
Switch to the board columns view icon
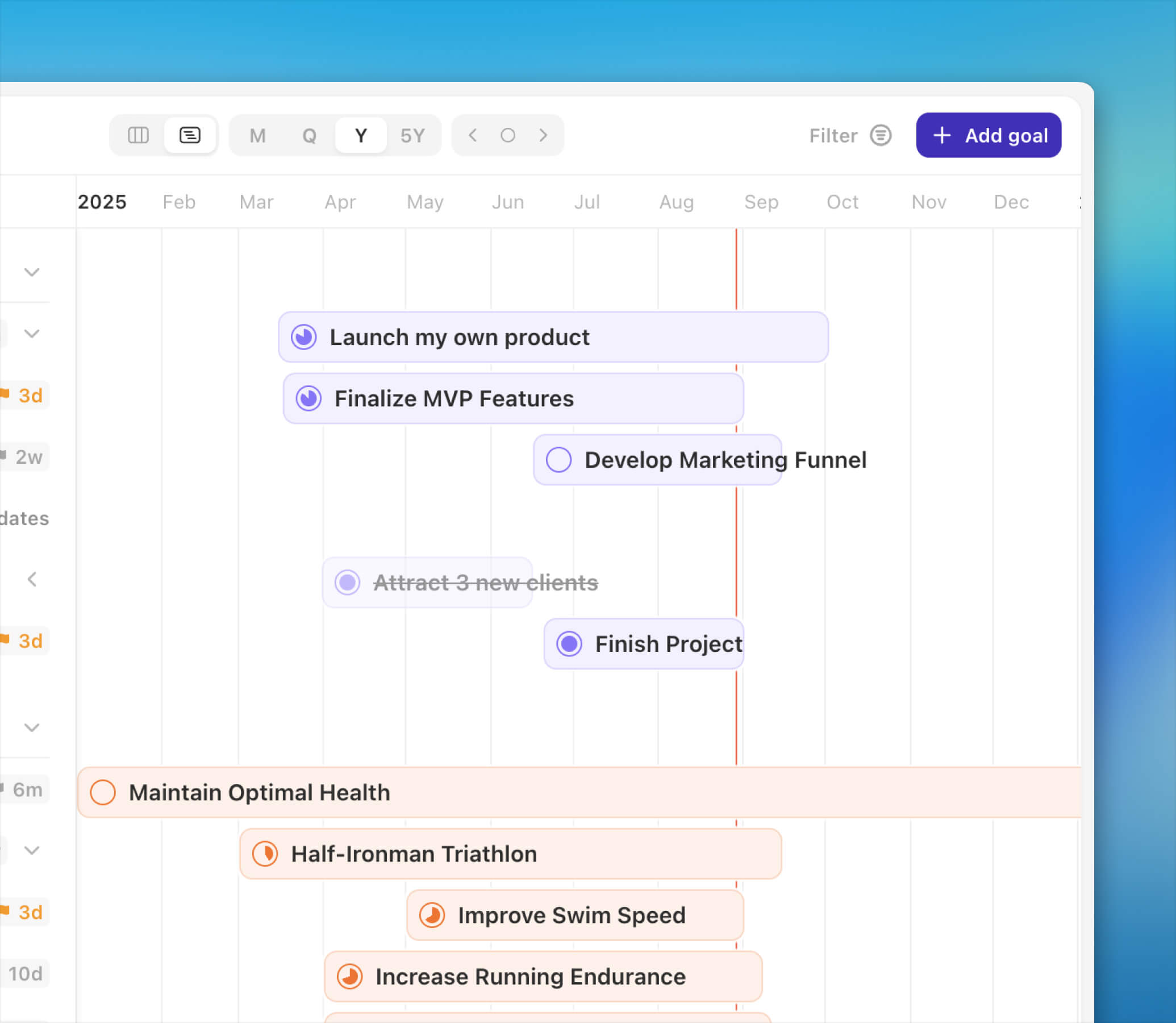(138, 135)
